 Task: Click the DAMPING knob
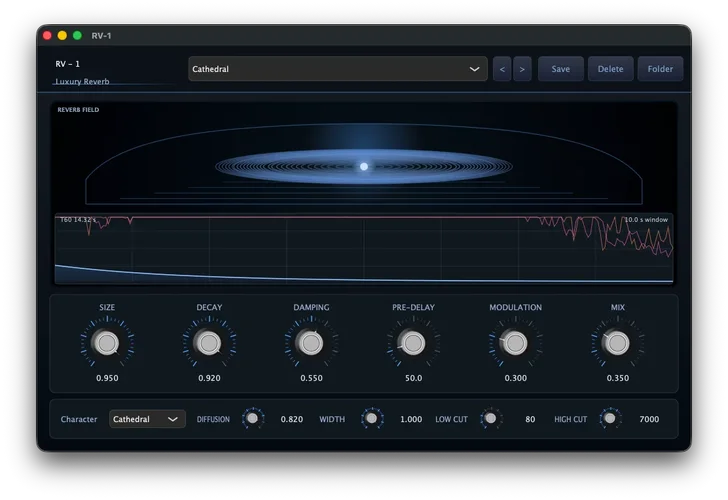(311, 343)
